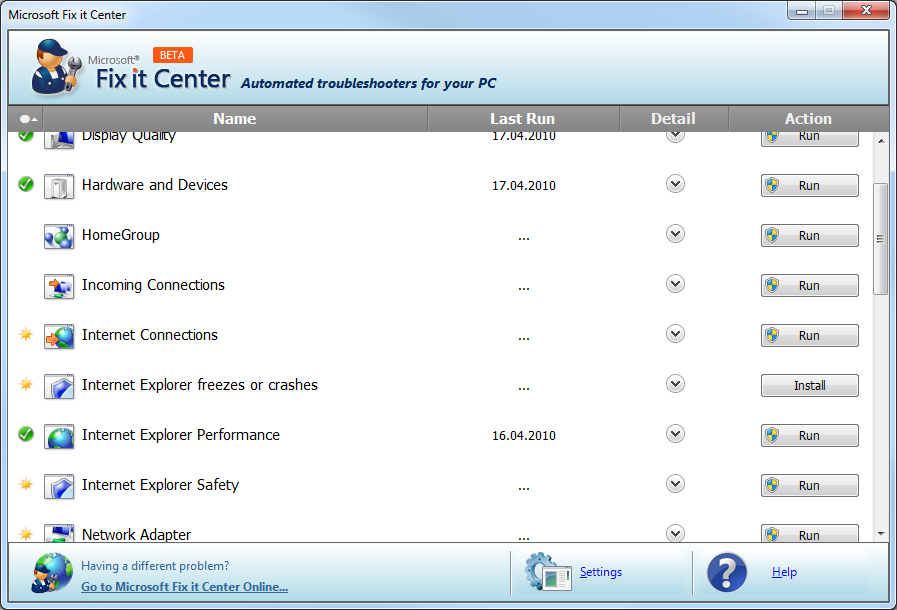Click the HomeGroup troubleshooter icon

coord(59,236)
